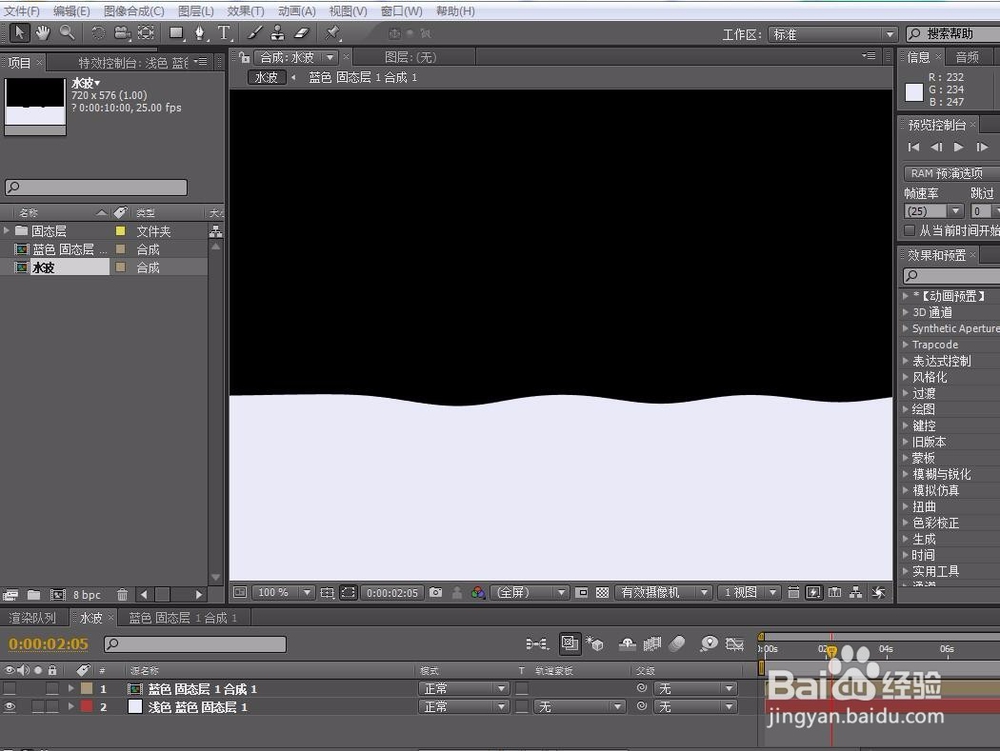Click the flowchart icon in viewer footer
The width and height of the screenshot is (1000, 751).
click(856, 592)
